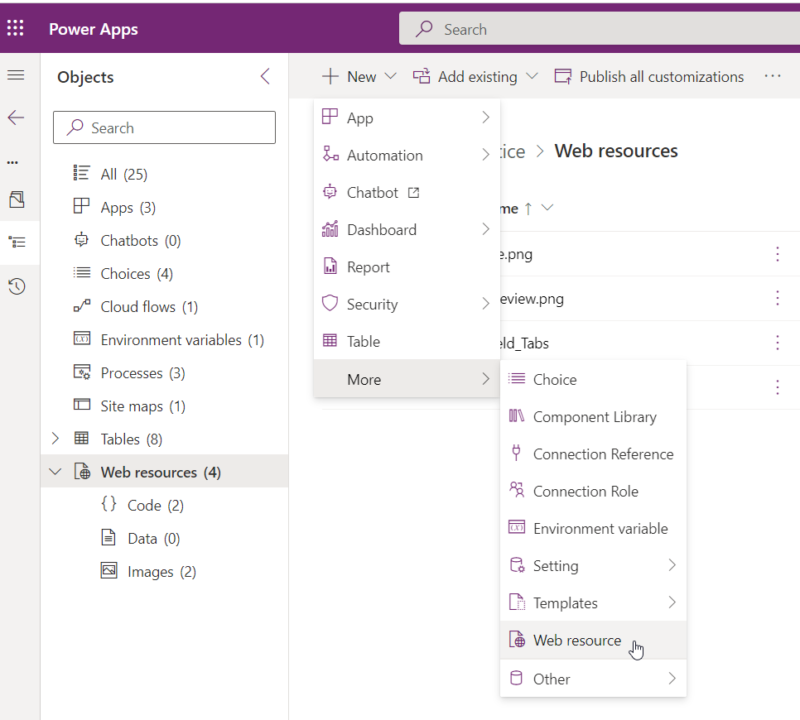Click Publish all customizations
The image size is (800, 720).
tap(650, 76)
